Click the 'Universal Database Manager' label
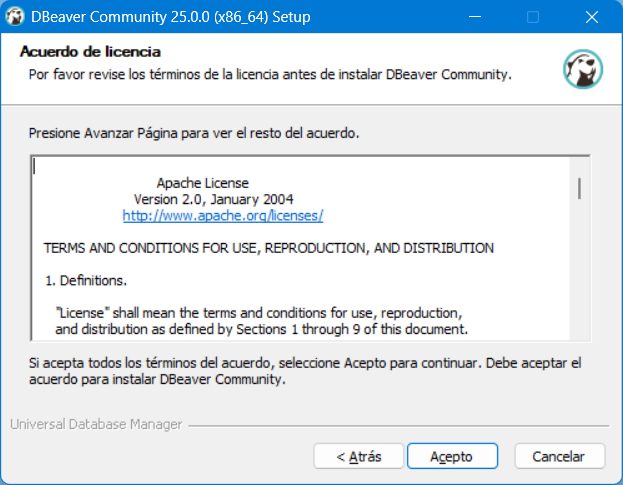Screen dimensions: 623x485 [x=96, y=424]
